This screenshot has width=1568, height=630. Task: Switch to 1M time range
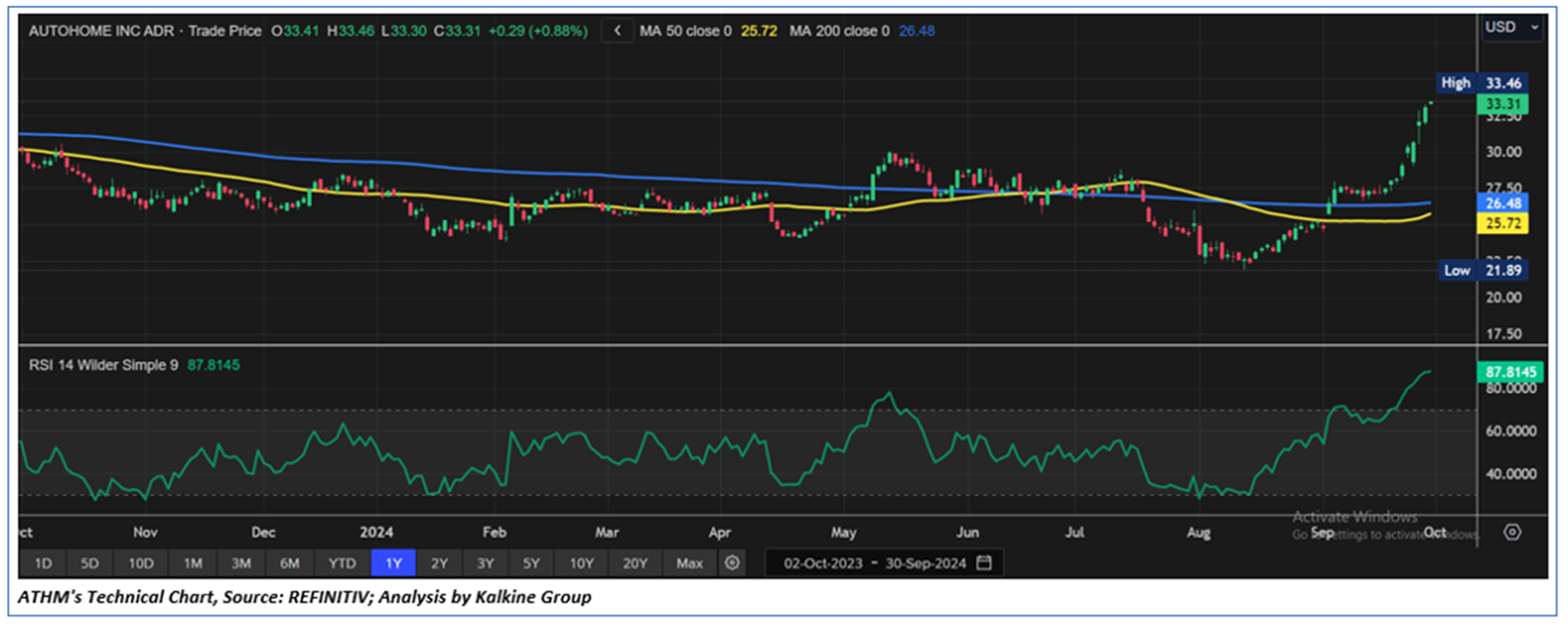tap(193, 563)
